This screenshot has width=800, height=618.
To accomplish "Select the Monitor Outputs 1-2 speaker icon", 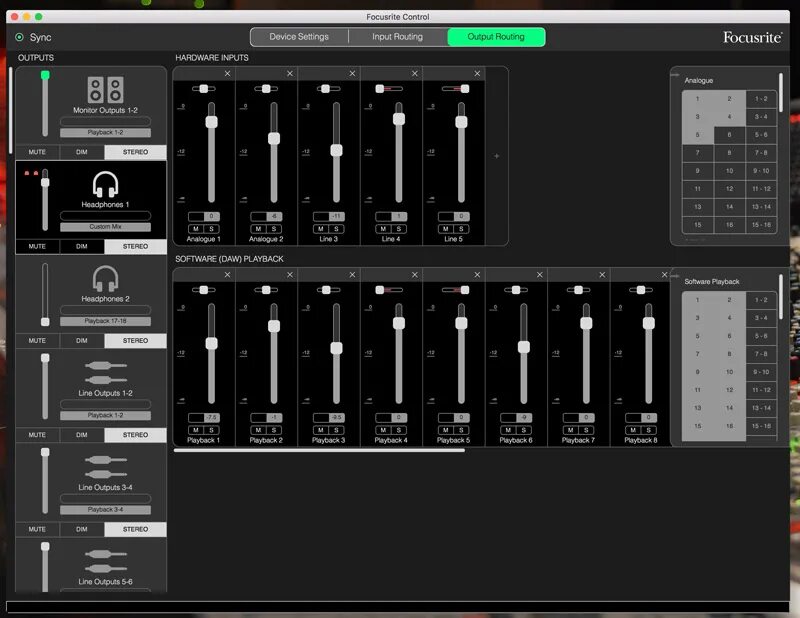I will [x=106, y=90].
